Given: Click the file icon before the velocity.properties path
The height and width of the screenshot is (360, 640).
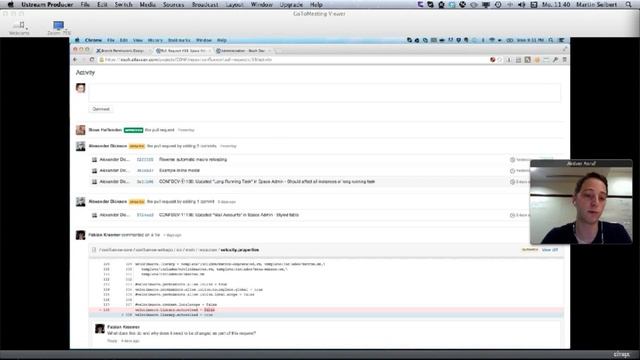Looking at the screenshot, I should [x=94, y=250].
